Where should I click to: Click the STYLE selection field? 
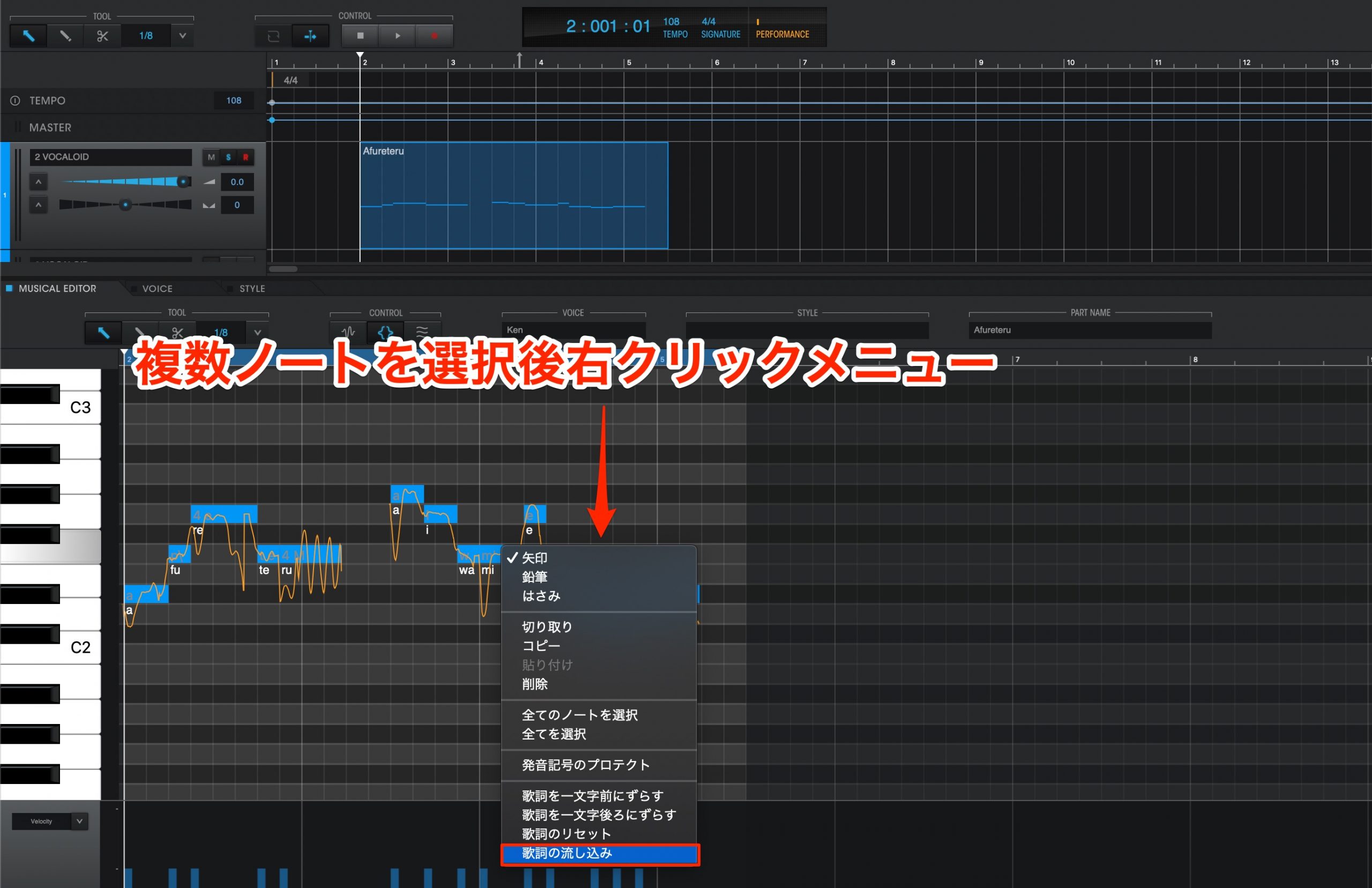pyautogui.click(x=807, y=331)
